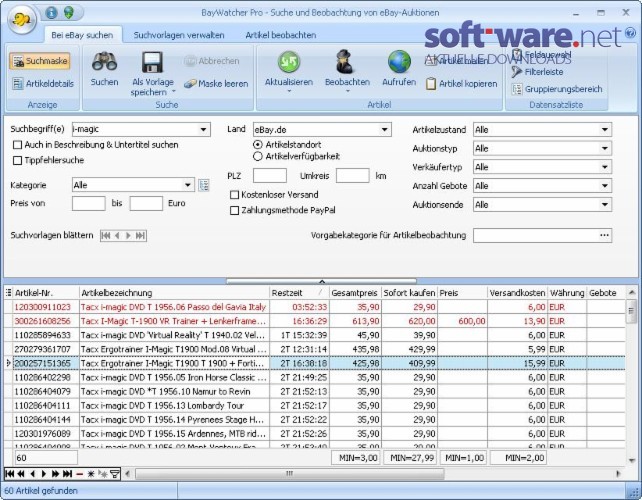Open Verkäufertyp dropdown
Screen dimensions: 642x500
[x=605, y=167]
